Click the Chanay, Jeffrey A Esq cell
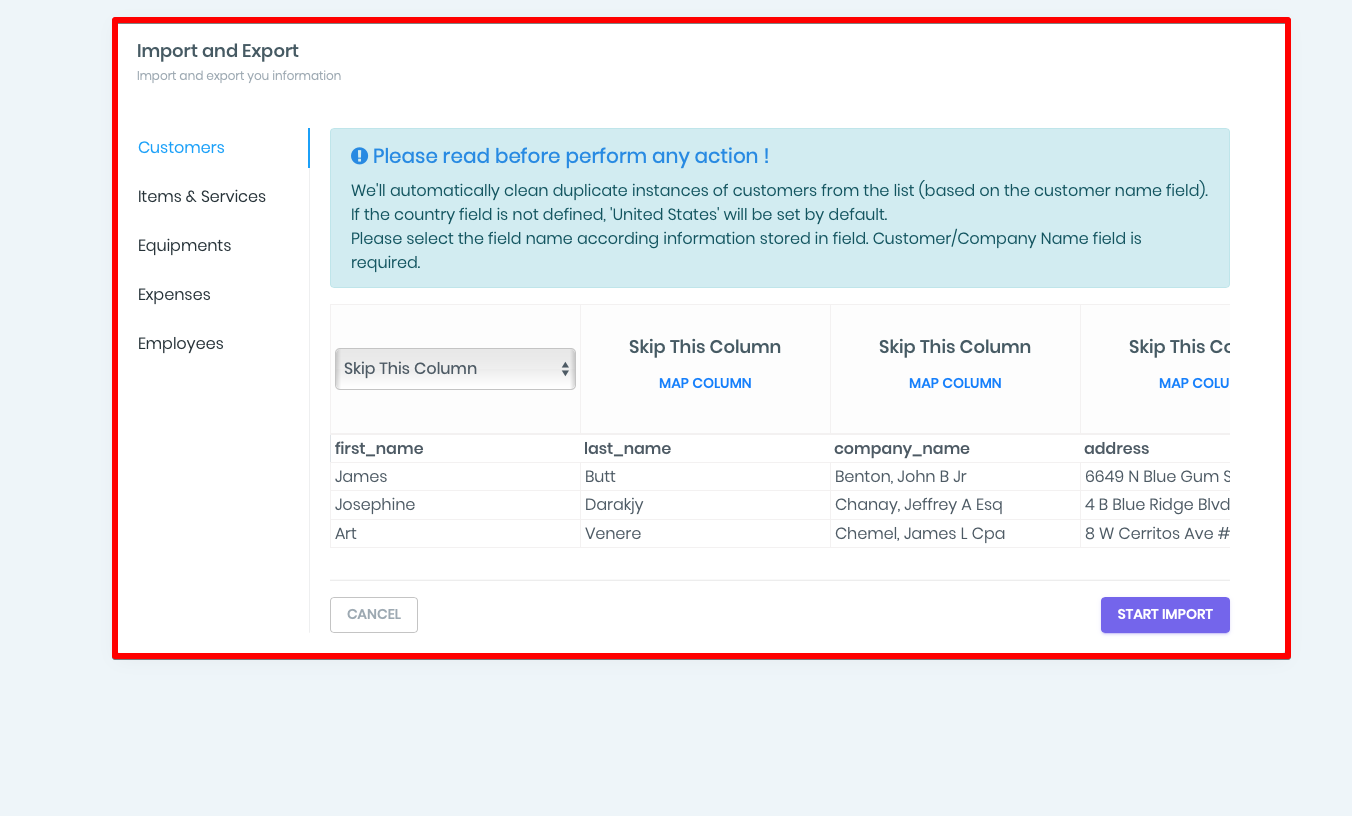 pos(955,505)
